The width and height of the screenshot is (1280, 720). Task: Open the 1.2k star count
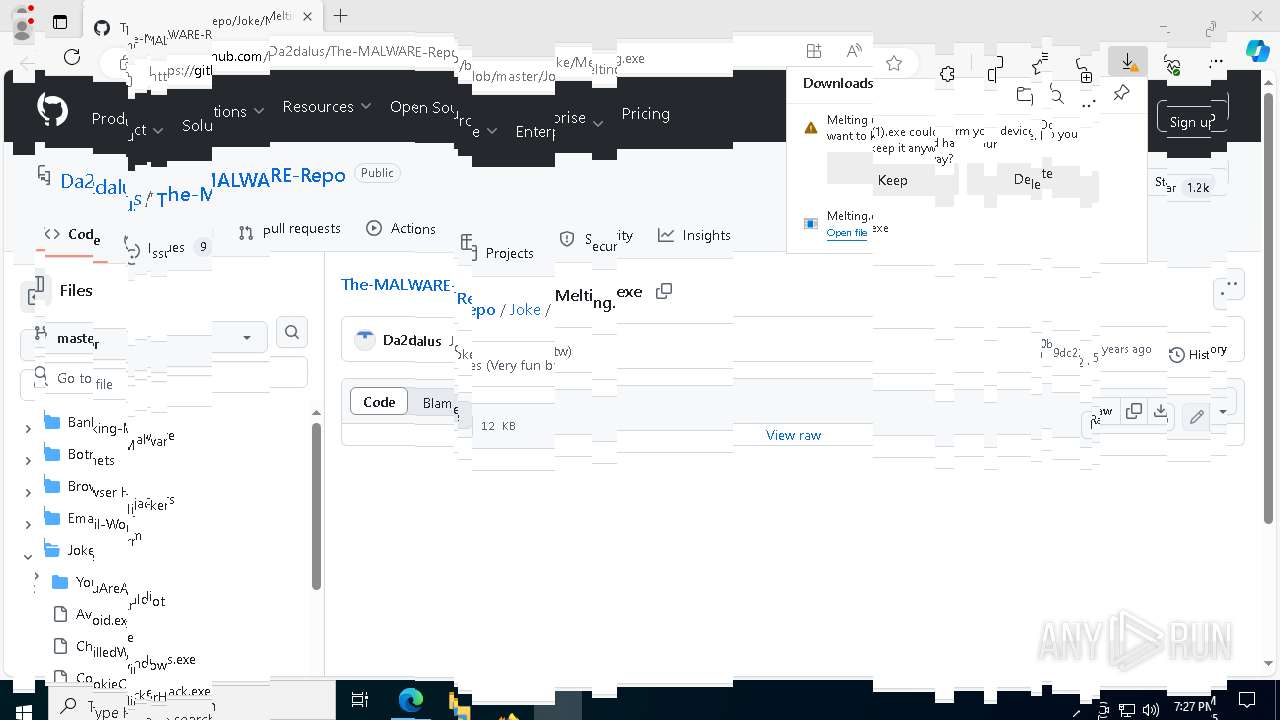tap(1198, 187)
